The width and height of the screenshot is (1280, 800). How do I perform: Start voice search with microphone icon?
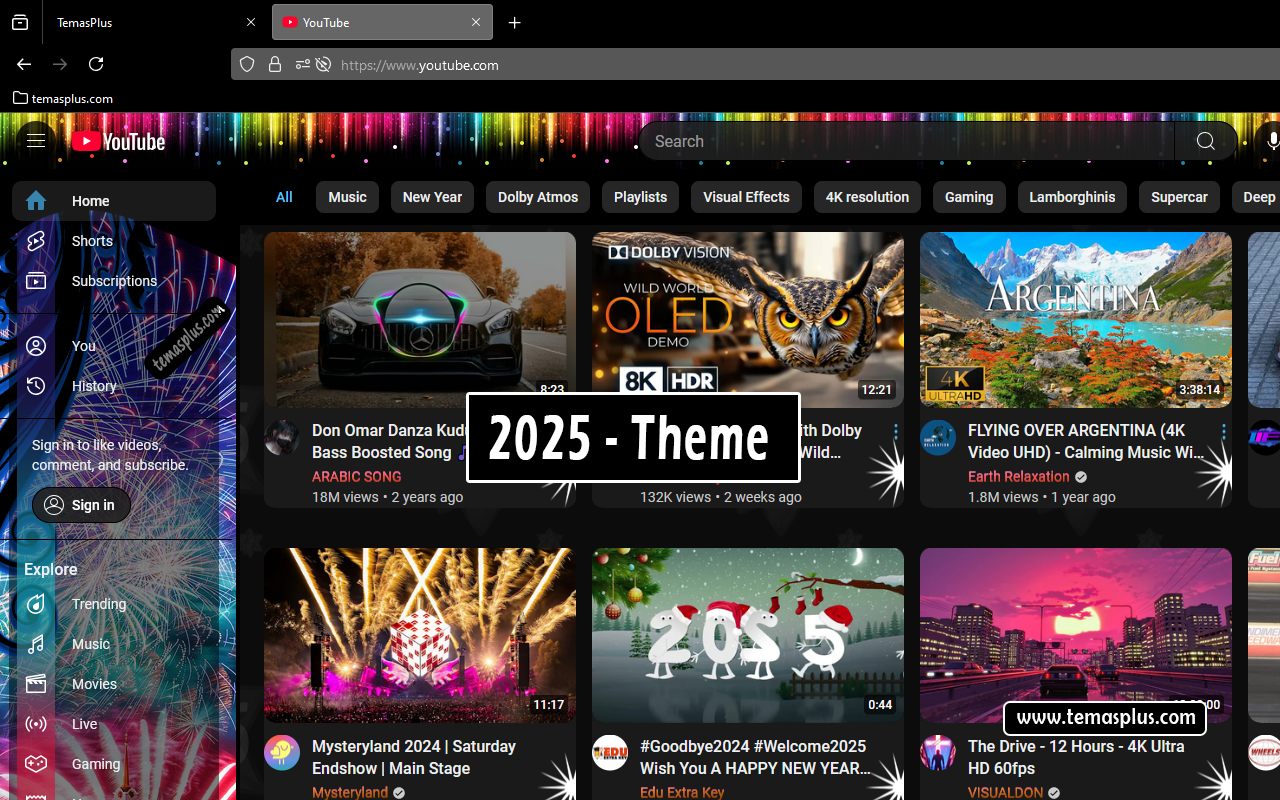click(1272, 141)
